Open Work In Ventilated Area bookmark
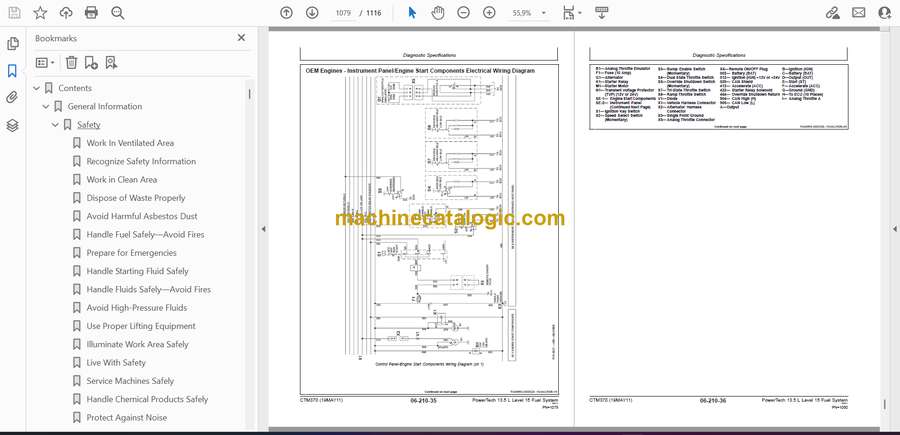 point(130,143)
